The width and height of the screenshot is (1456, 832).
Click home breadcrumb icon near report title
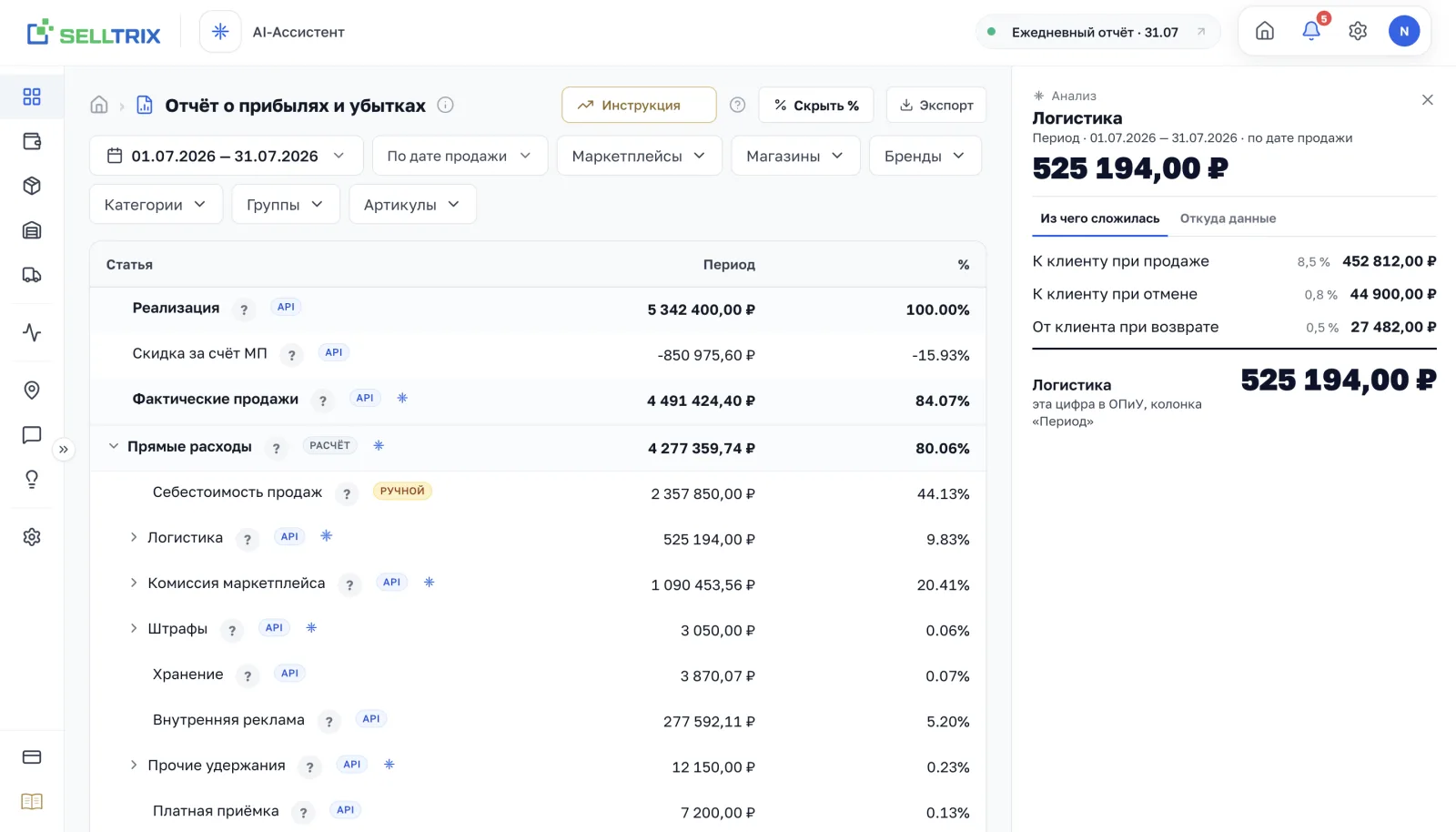coord(99,105)
